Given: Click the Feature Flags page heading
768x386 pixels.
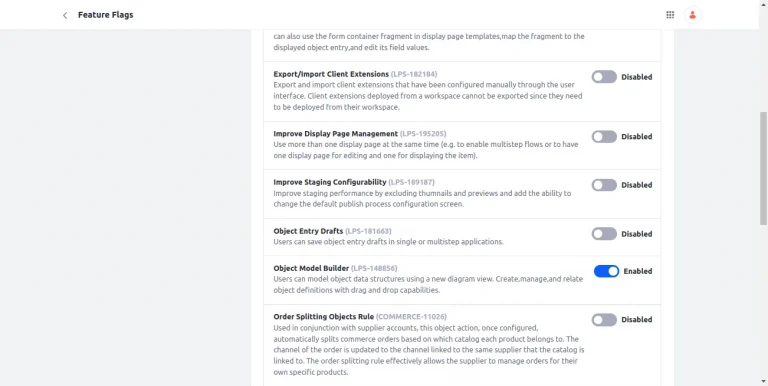Looking at the screenshot, I should [x=105, y=15].
